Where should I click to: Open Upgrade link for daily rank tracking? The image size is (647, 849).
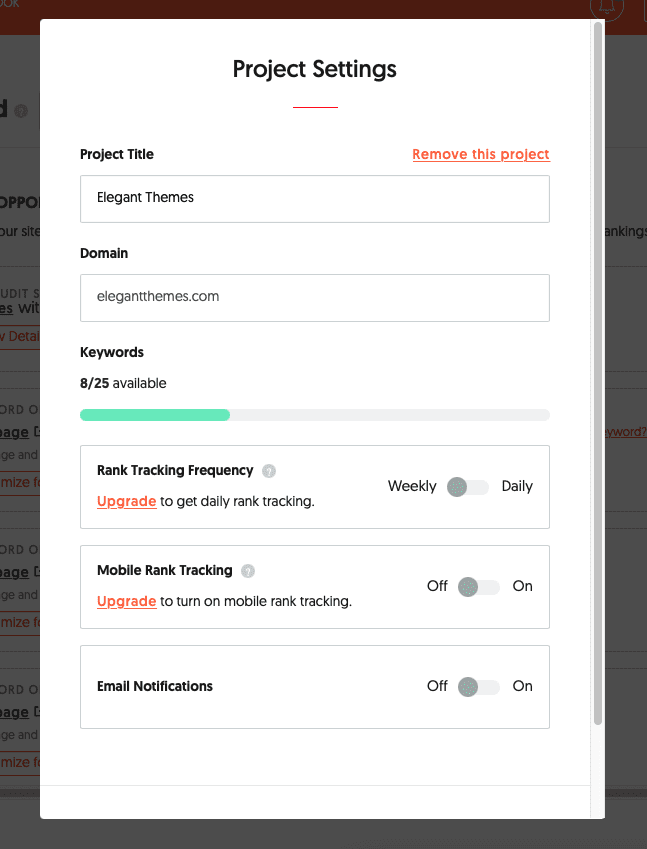(126, 501)
